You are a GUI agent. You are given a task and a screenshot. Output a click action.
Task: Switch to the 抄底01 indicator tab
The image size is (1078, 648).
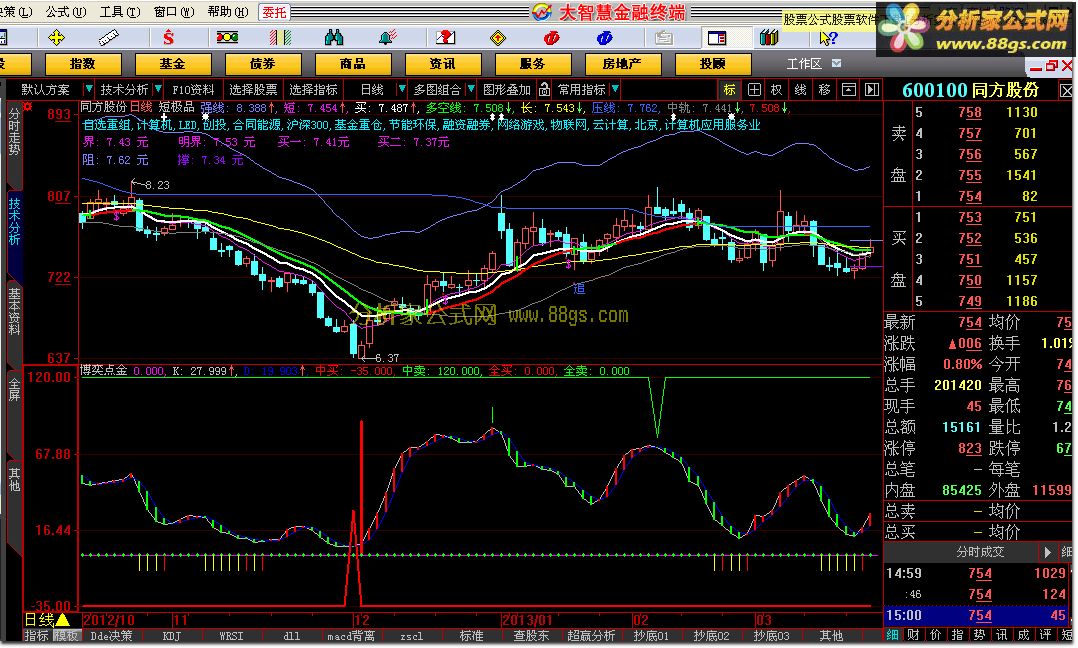point(650,636)
